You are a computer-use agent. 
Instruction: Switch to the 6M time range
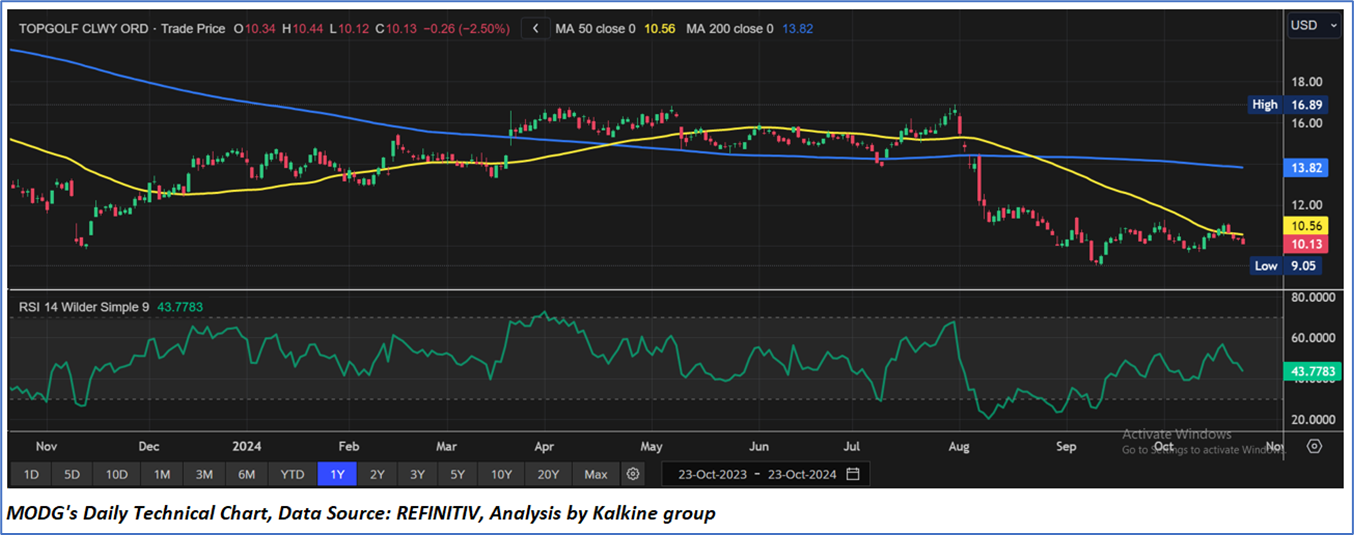tap(246, 473)
